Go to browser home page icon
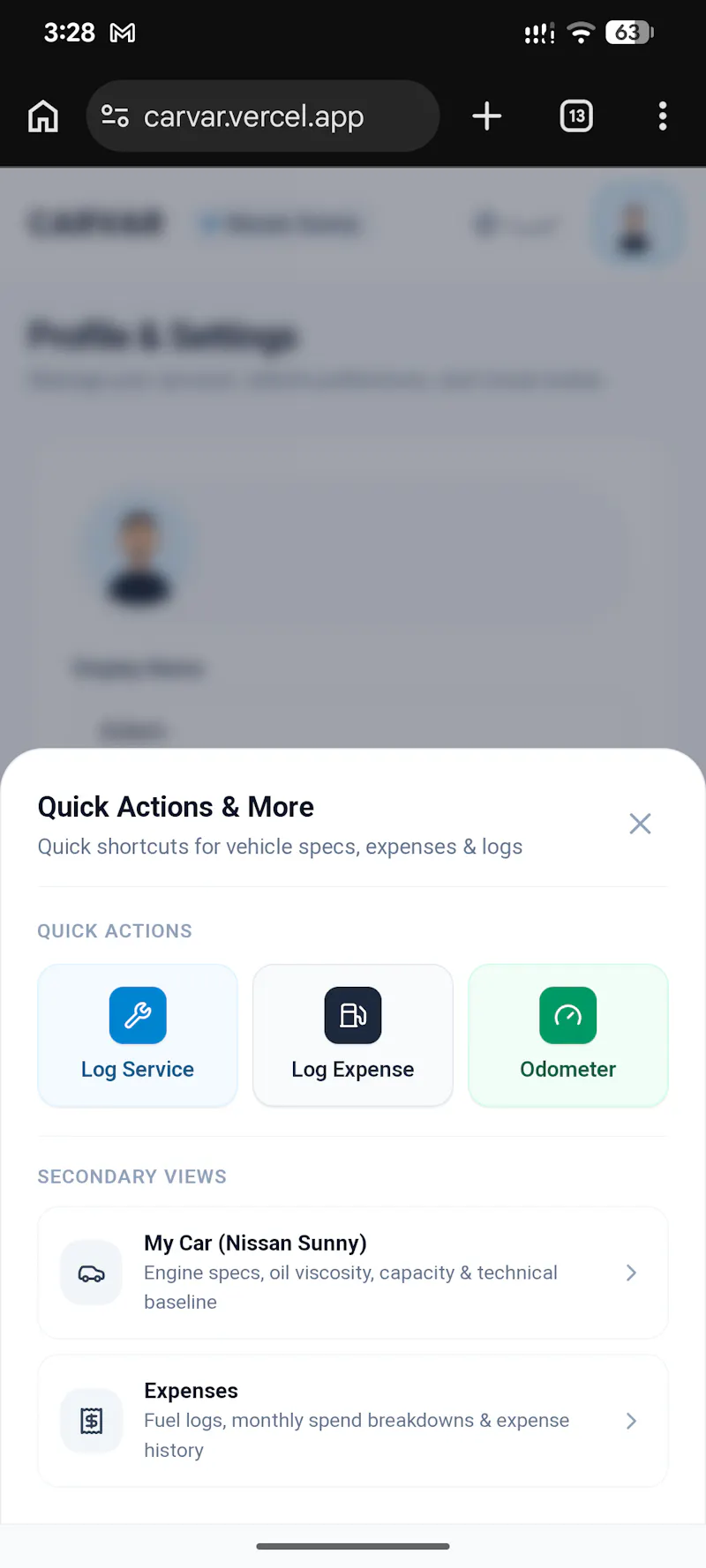 click(x=43, y=116)
